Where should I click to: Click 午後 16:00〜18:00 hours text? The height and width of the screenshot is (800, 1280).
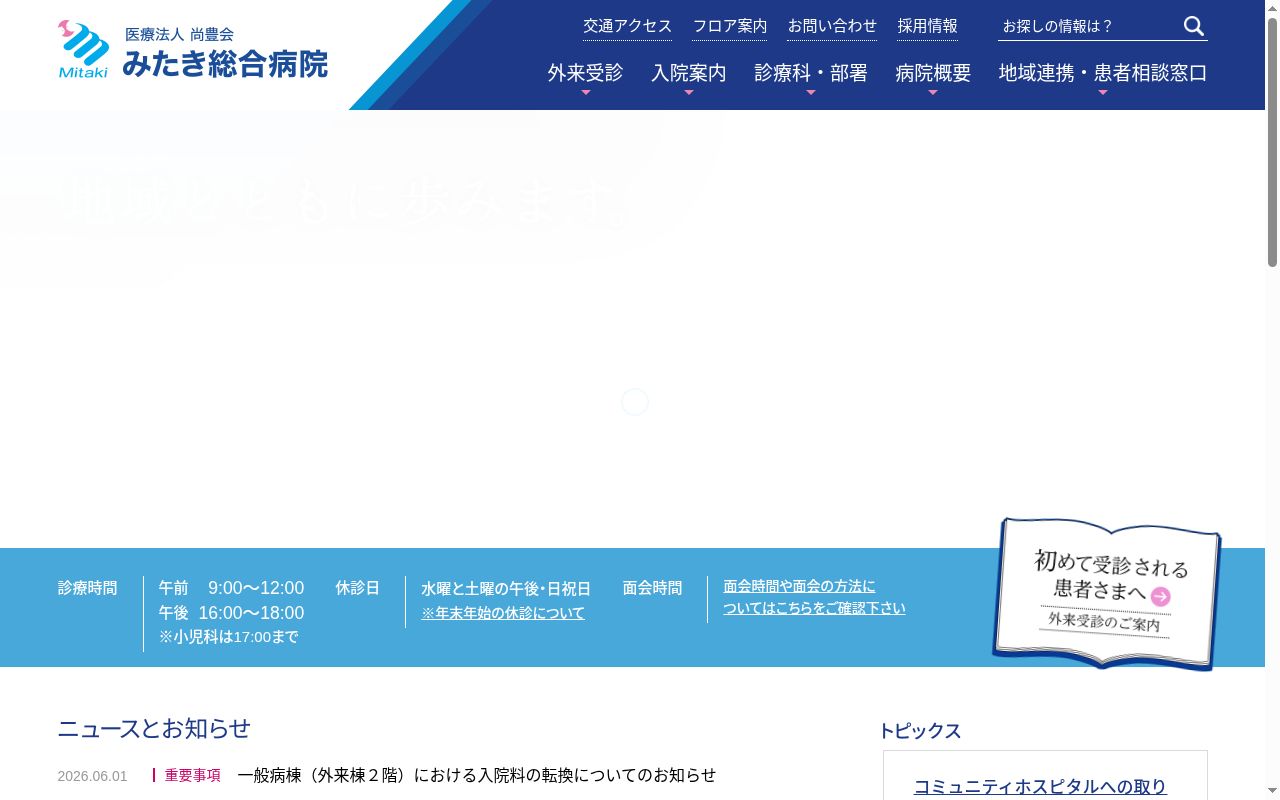tap(231, 613)
